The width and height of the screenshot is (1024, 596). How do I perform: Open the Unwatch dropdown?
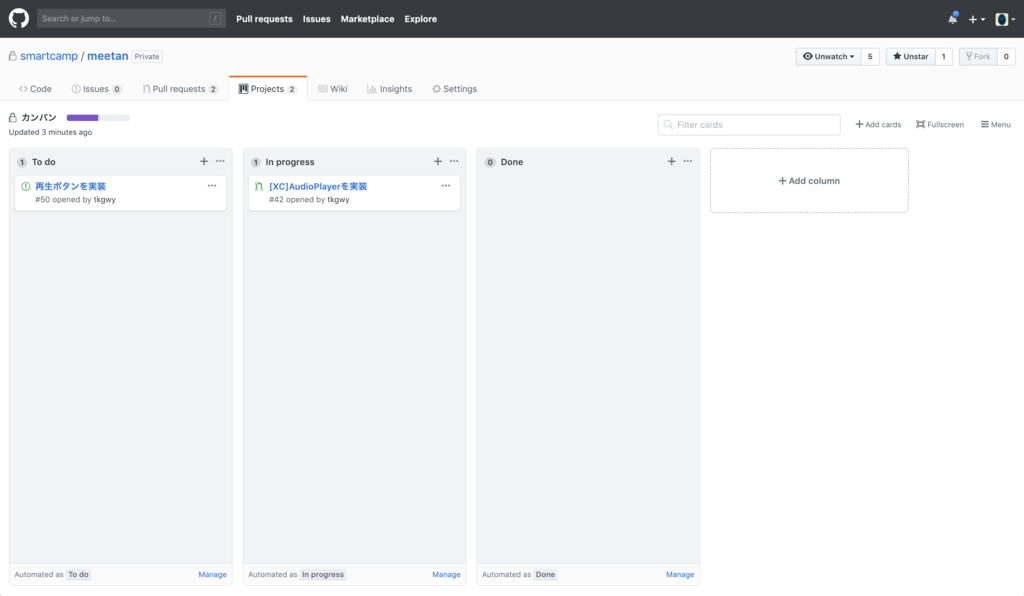828,56
